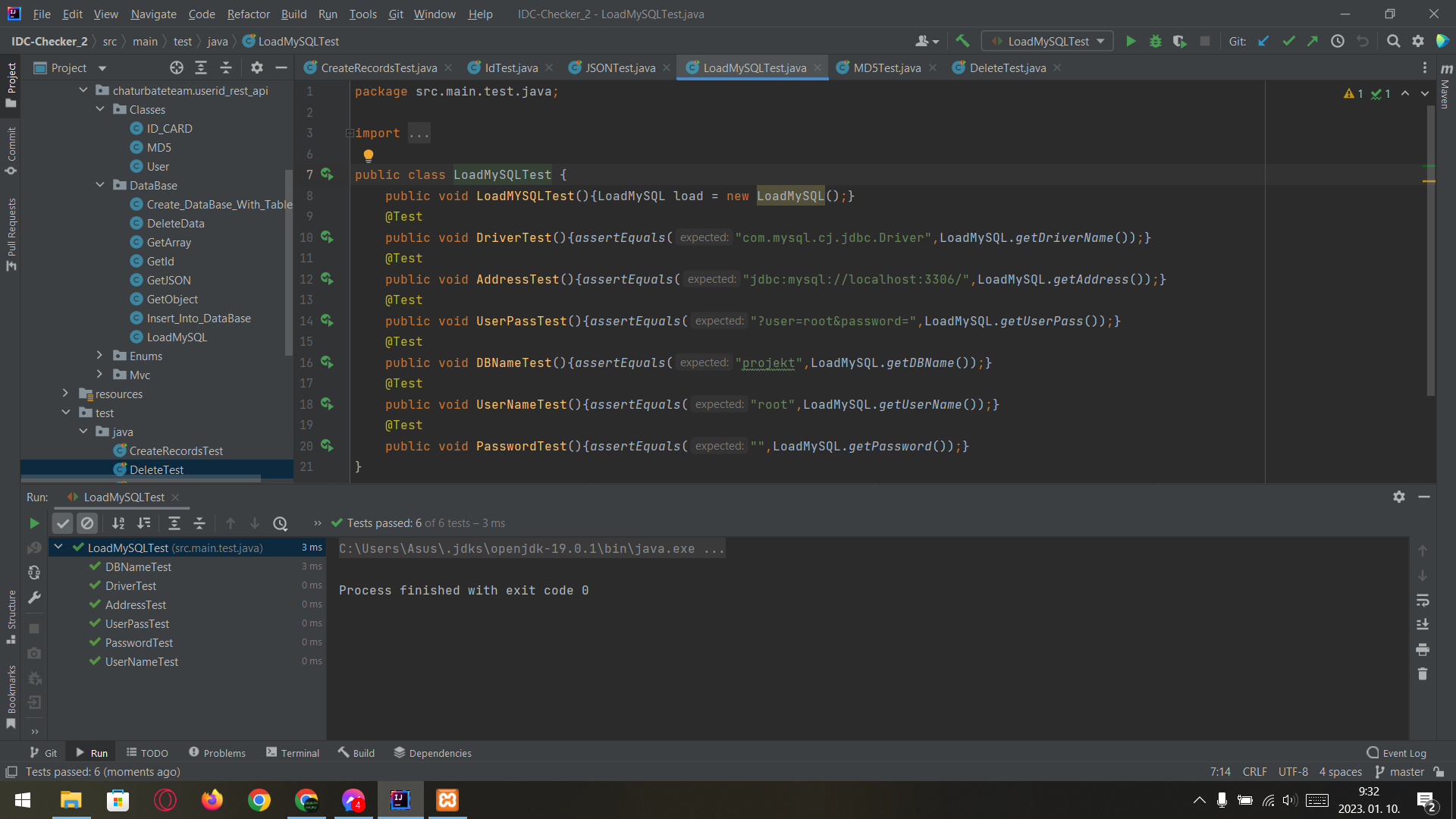Click Collapse All icon in Project panel
1456x819 pixels.
pyautogui.click(x=226, y=68)
